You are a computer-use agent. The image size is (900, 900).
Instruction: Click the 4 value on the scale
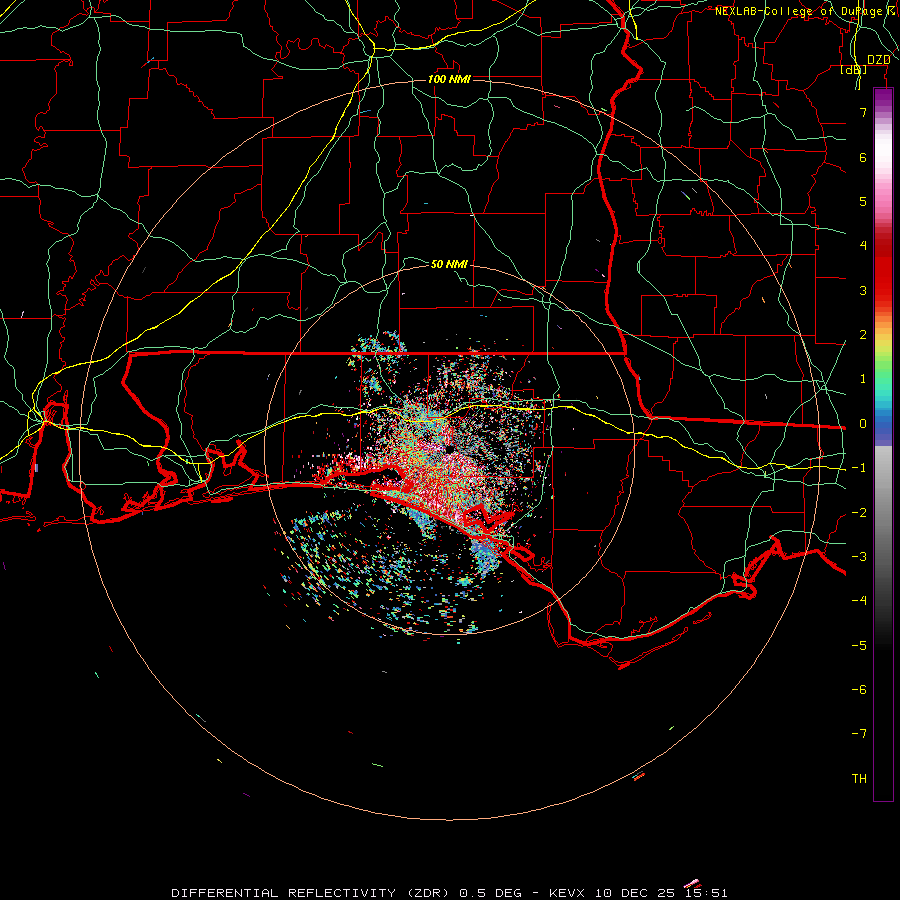pyautogui.click(x=863, y=246)
